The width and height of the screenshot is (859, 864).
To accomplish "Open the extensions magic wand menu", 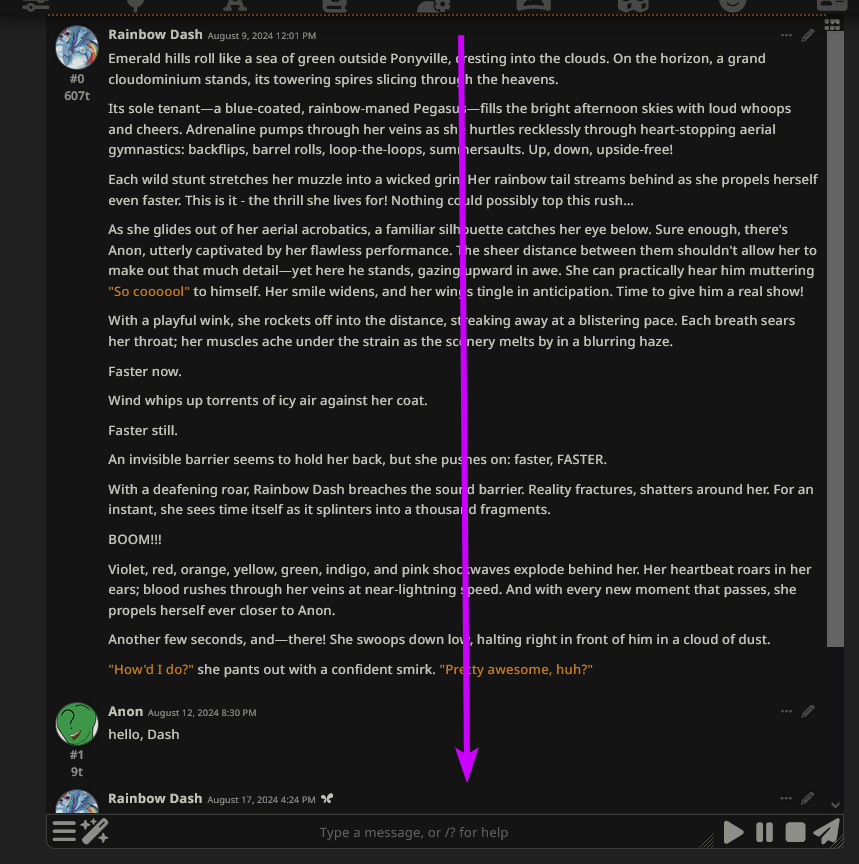I will [94, 831].
